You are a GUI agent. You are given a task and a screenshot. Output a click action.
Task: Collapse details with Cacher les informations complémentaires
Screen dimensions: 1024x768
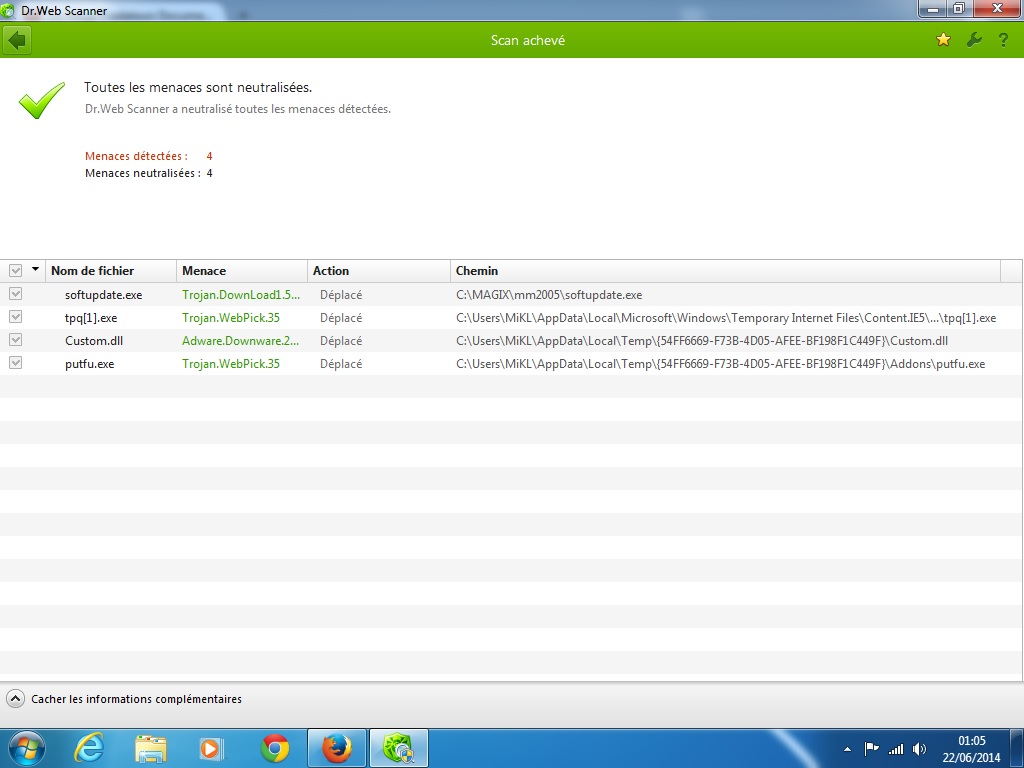click(x=125, y=699)
